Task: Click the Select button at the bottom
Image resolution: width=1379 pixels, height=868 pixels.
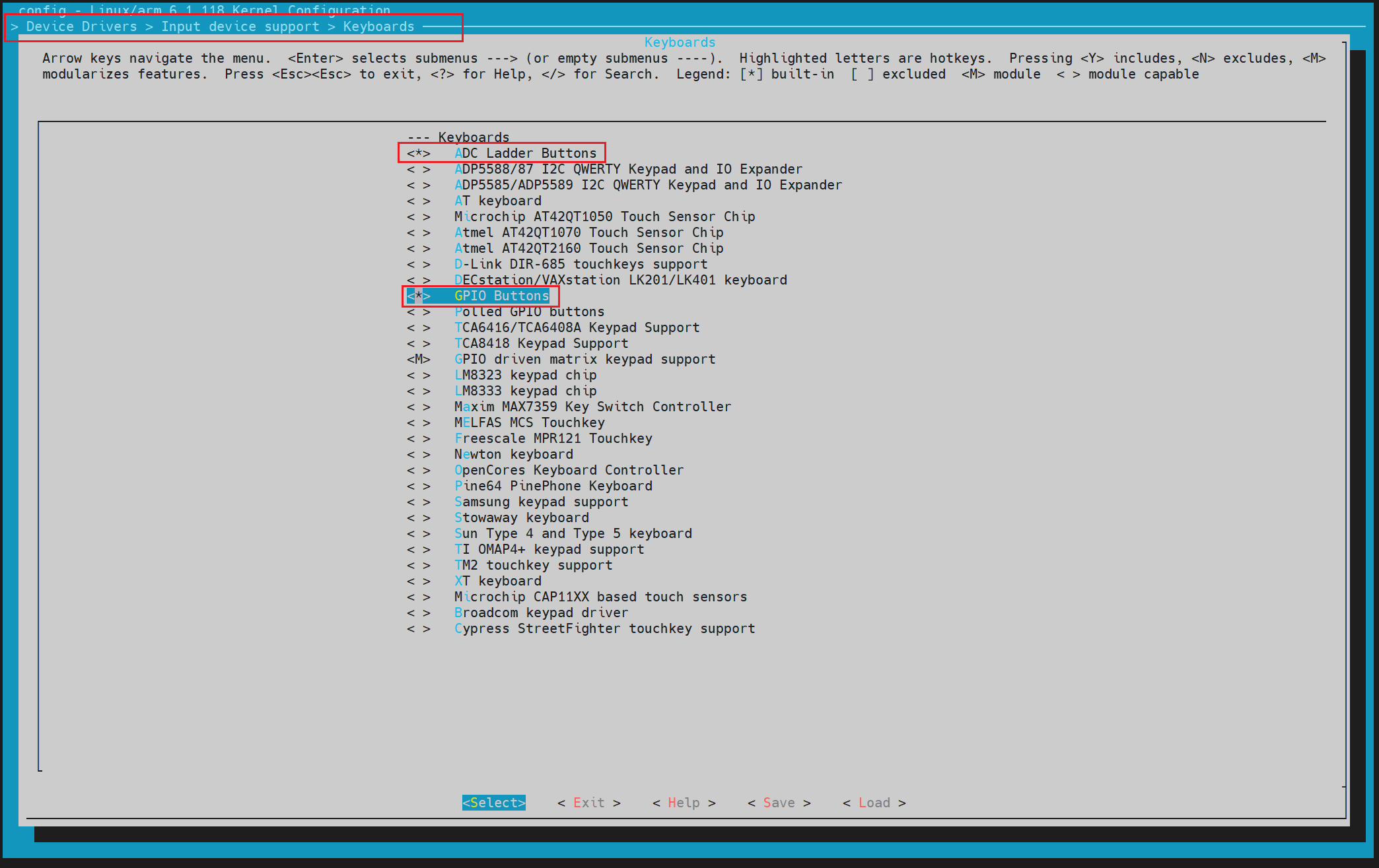Action: pos(493,803)
